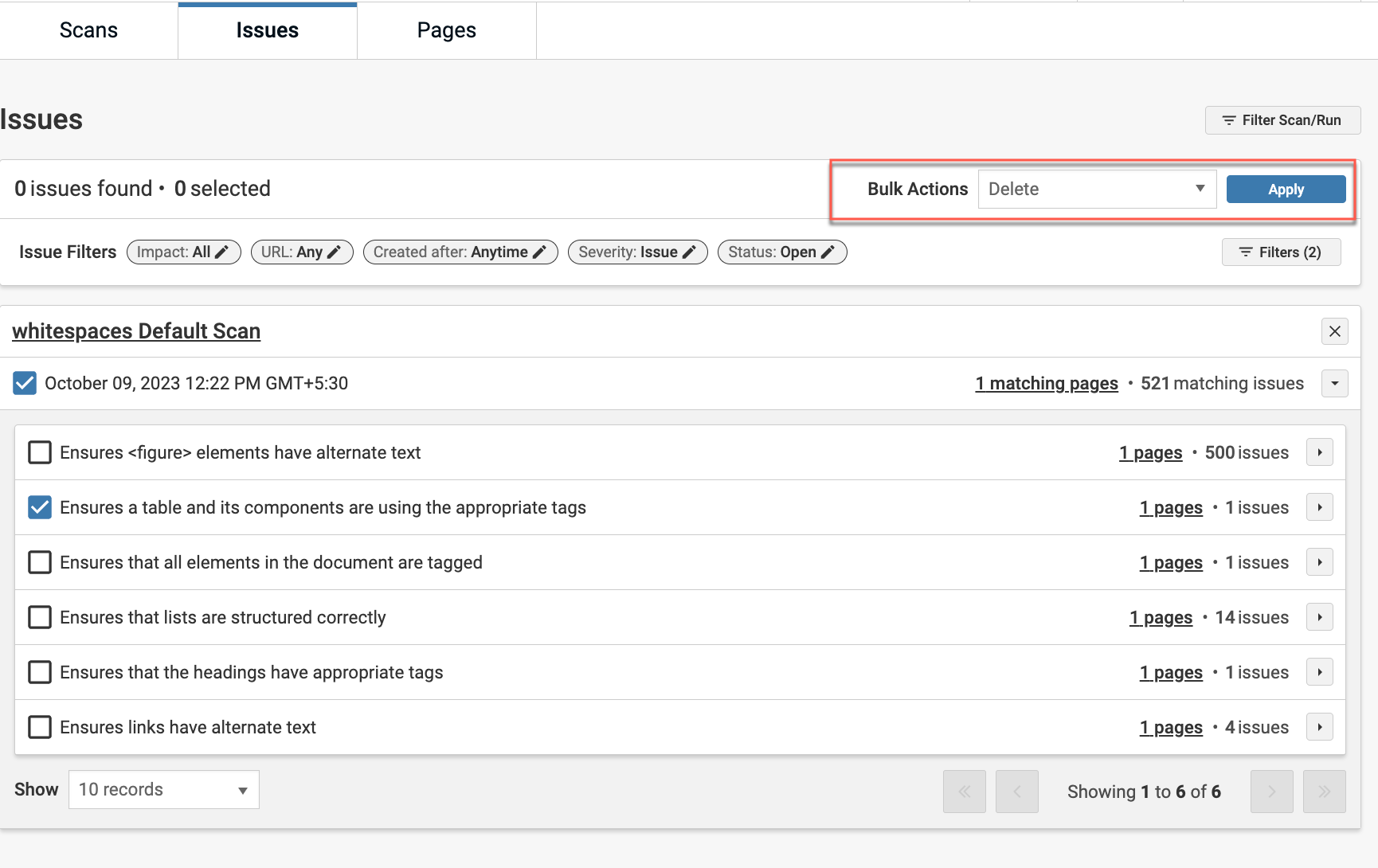Viewport: 1378px width, 868px height.
Task: Open the Filters (2) button
Action: point(1281,252)
